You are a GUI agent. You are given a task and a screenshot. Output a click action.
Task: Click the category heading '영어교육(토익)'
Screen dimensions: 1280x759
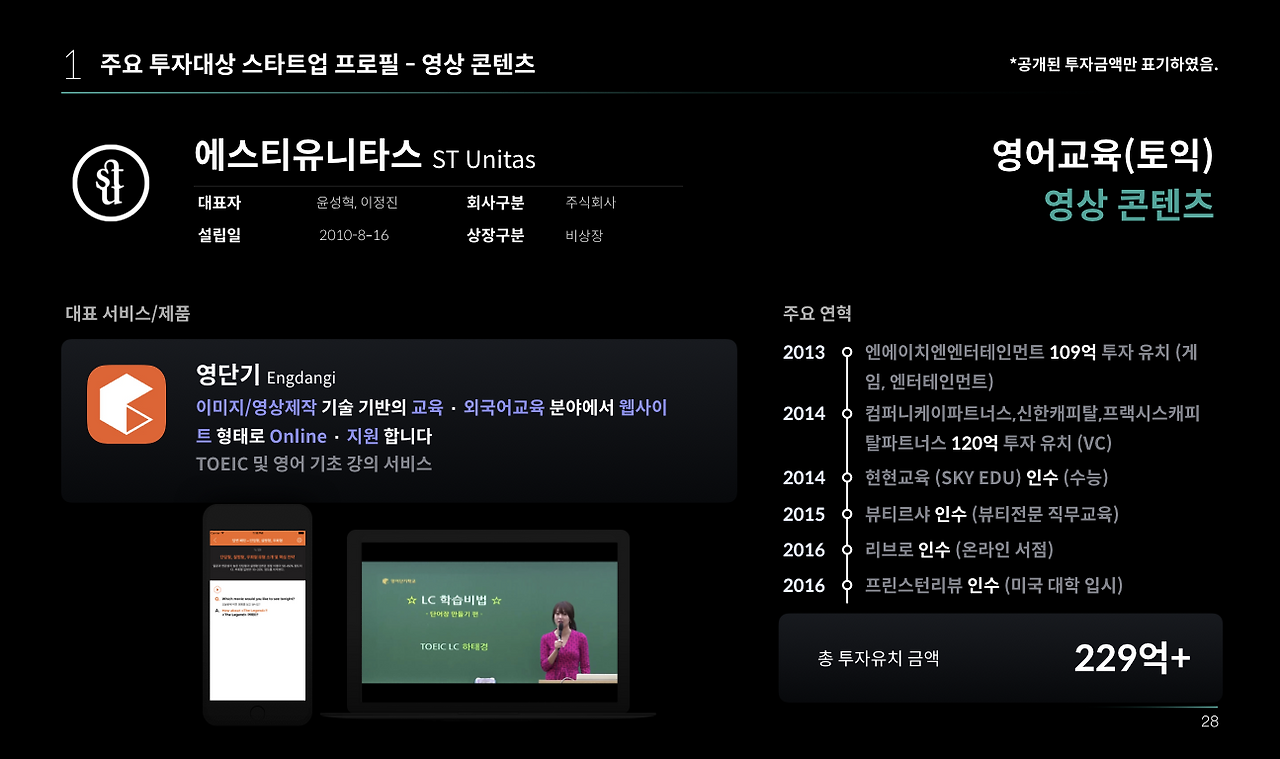(1103, 155)
